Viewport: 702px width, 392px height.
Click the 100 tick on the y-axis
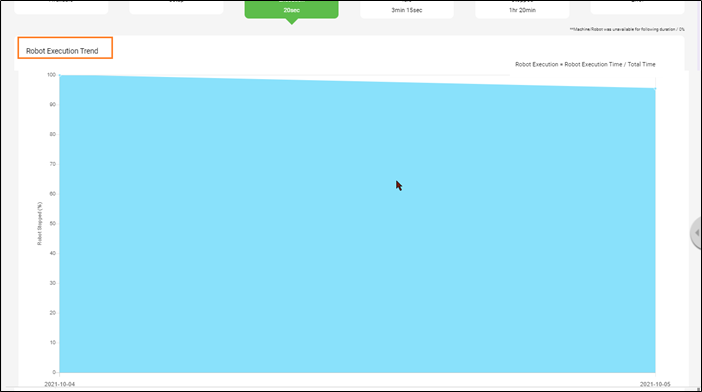coord(51,75)
